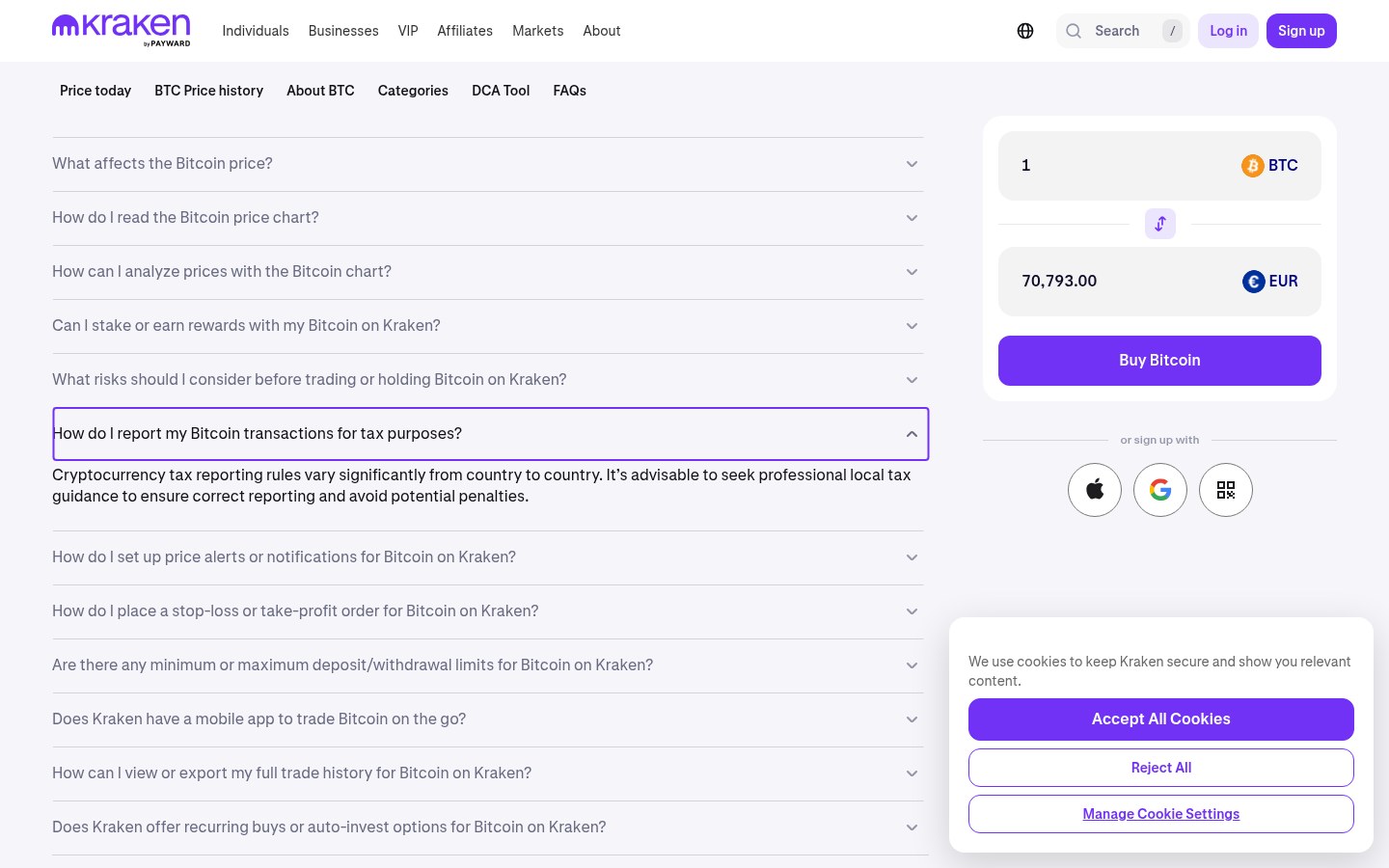Jump to the FAQs section
Screen dimensions: 1389x868
click(x=570, y=91)
